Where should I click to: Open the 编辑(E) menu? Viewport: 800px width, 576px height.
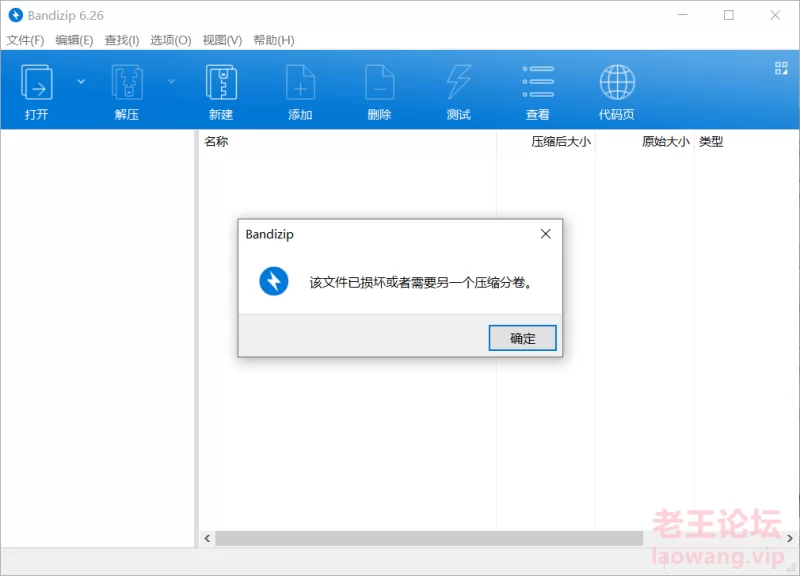click(74, 40)
